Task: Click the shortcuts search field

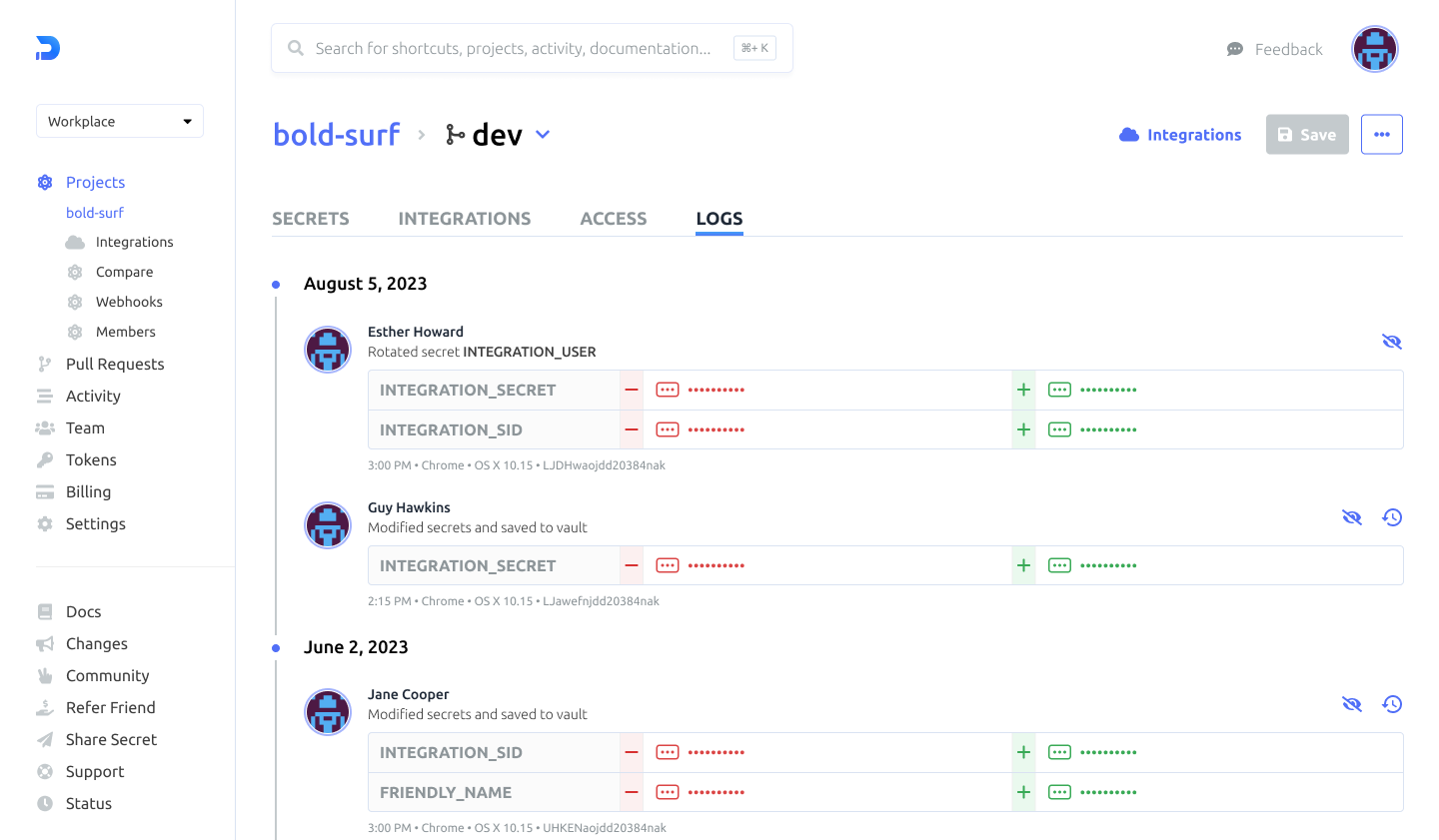Action: 532,47
